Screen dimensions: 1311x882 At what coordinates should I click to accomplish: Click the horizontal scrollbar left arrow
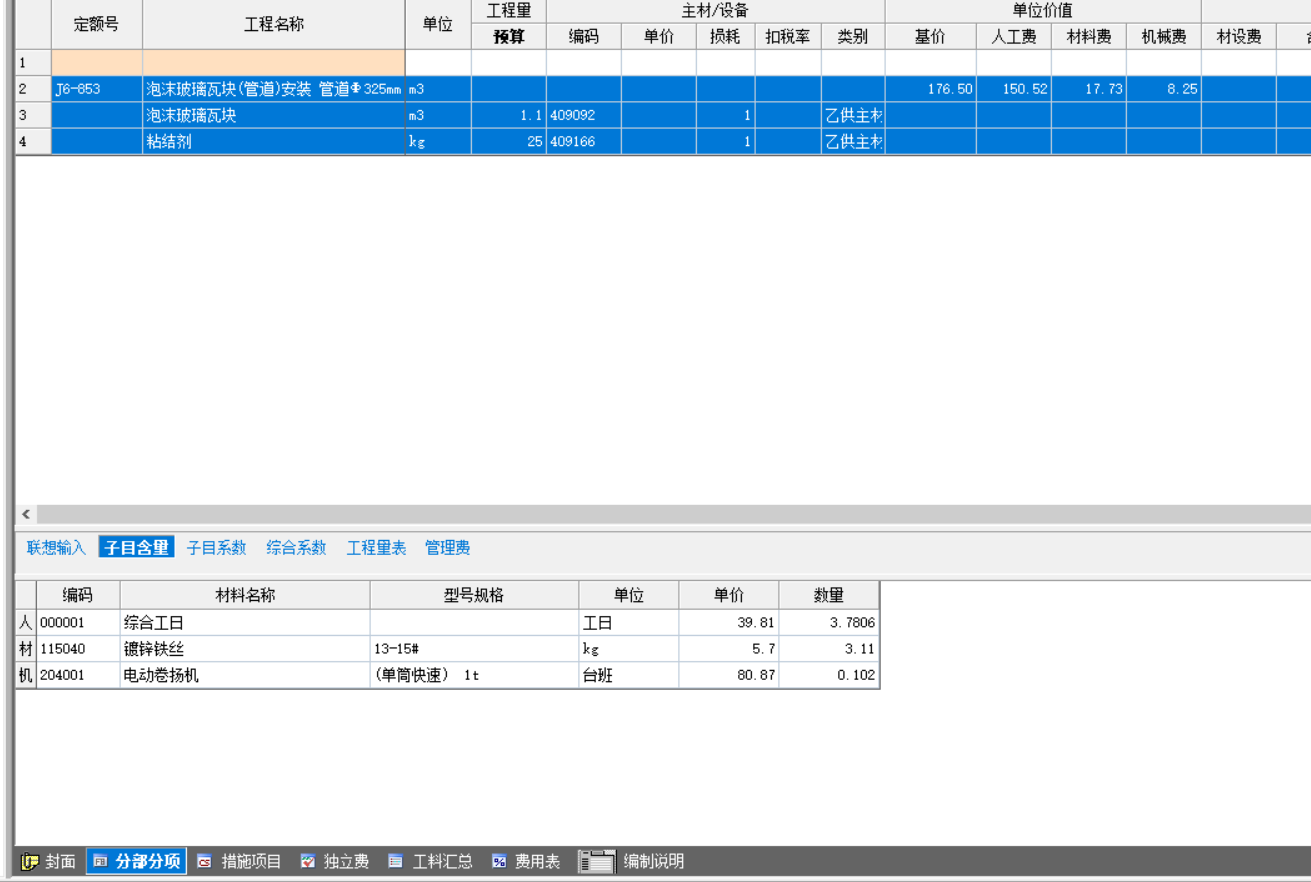[26, 514]
